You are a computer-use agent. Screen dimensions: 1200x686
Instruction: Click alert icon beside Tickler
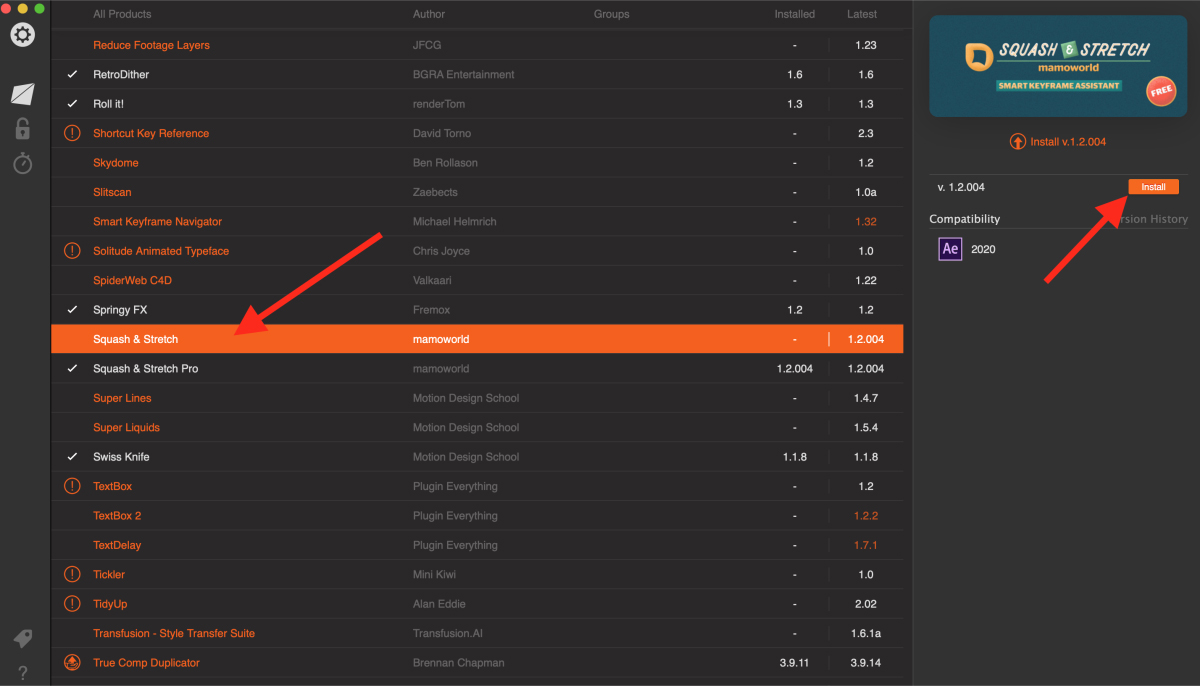(72, 574)
